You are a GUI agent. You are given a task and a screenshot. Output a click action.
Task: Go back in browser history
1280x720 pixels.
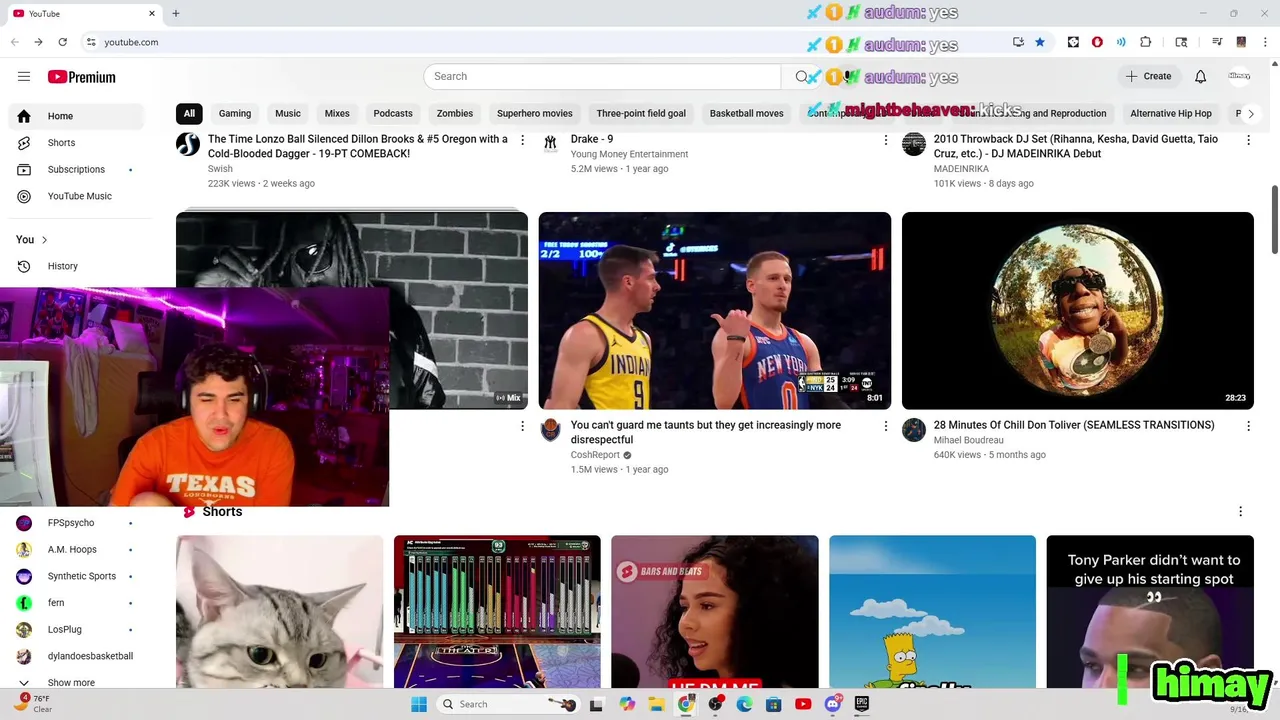(x=15, y=42)
